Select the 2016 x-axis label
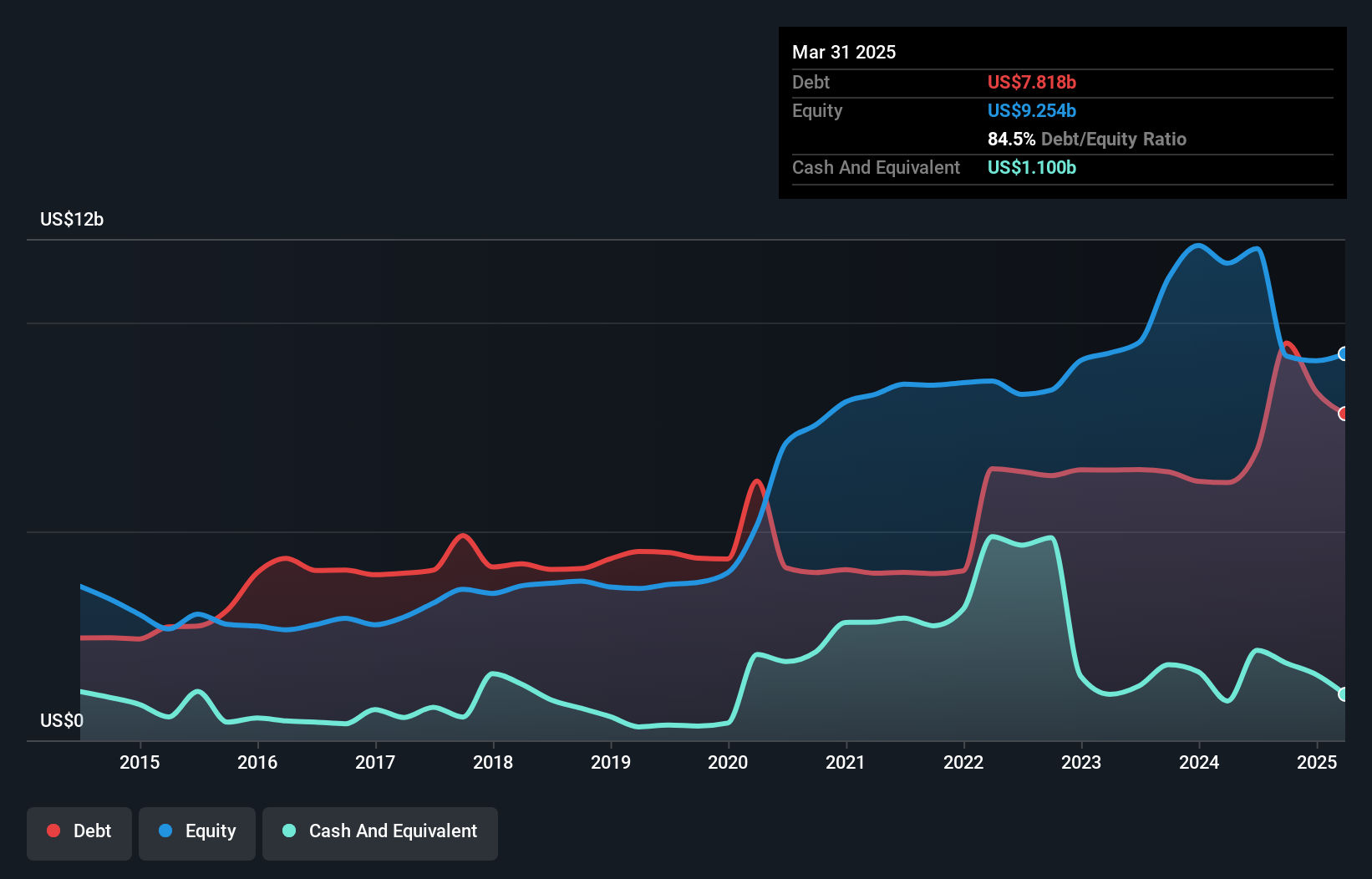 click(257, 762)
